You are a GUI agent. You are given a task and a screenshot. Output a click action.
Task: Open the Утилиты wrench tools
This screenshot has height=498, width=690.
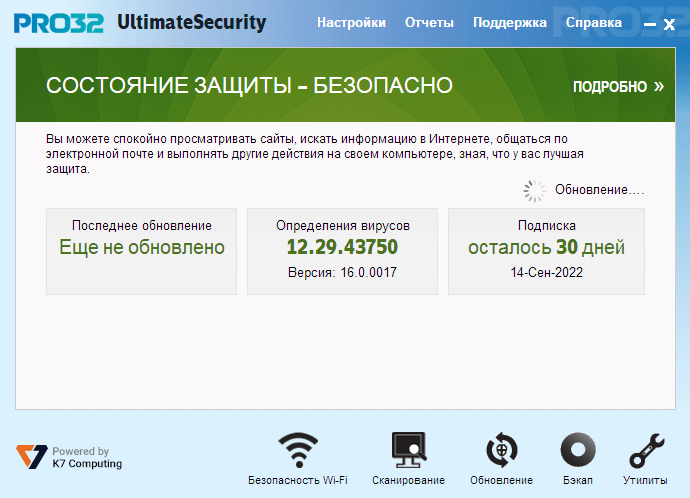pos(646,450)
